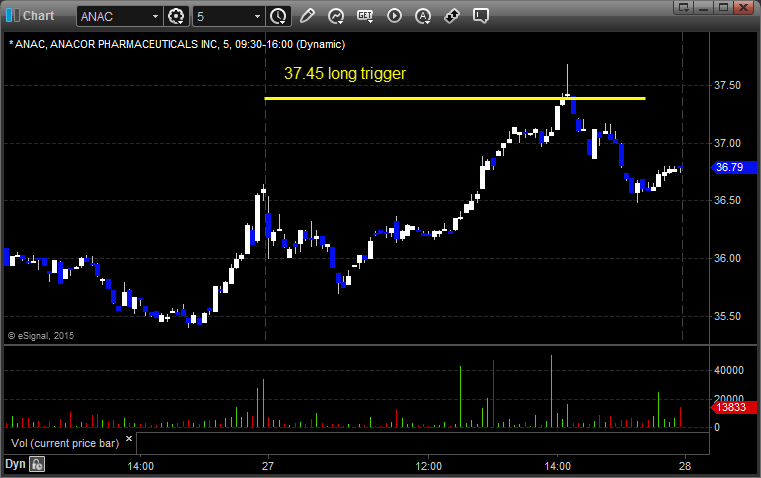Click the bar replay play icon
The height and width of the screenshot is (478, 761).
[394, 16]
